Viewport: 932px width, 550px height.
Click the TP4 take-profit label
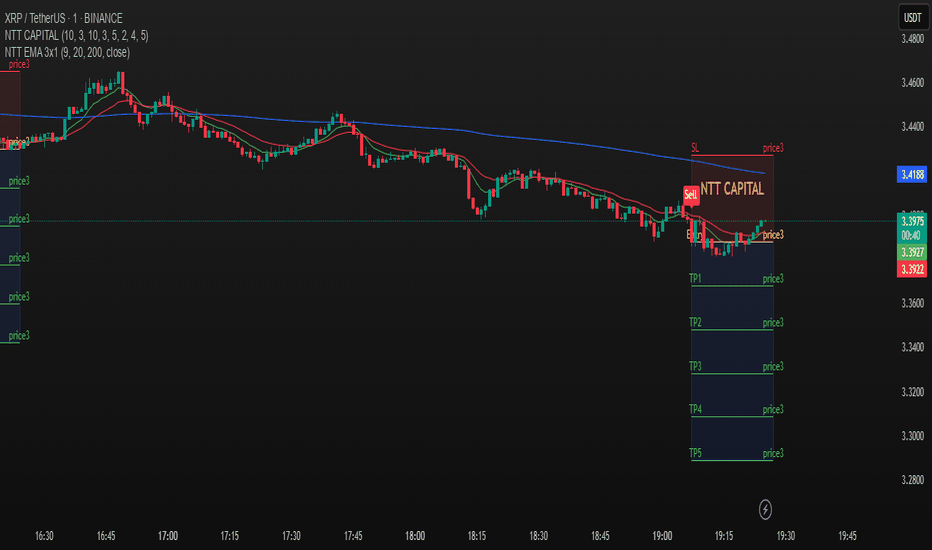[695, 409]
